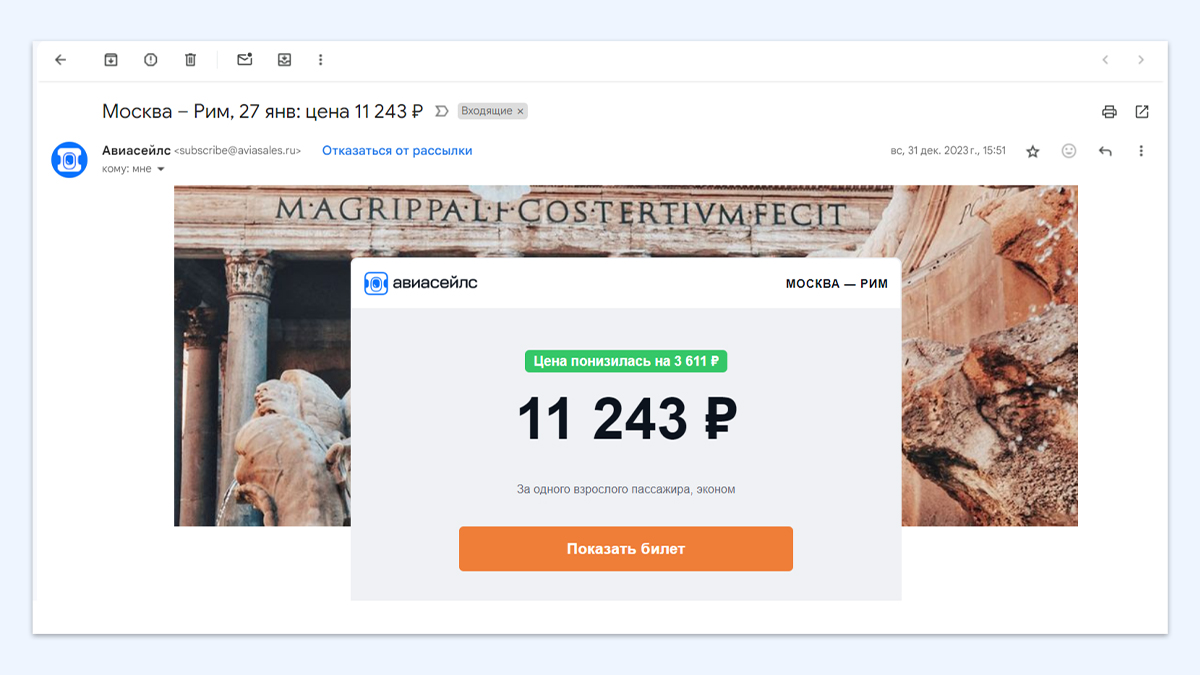Open email in new window
Screen dimensions: 1200x675
pos(1142,112)
